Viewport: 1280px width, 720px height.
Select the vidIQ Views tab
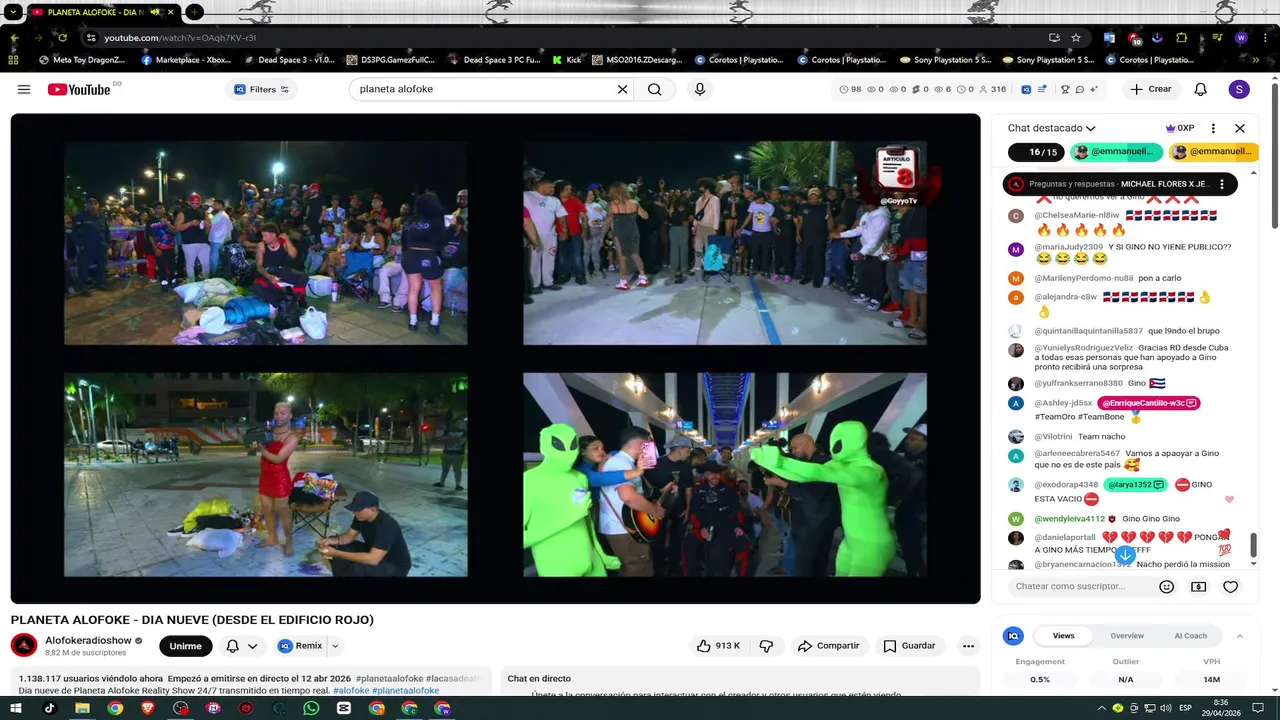pyautogui.click(x=1064, y=636)
